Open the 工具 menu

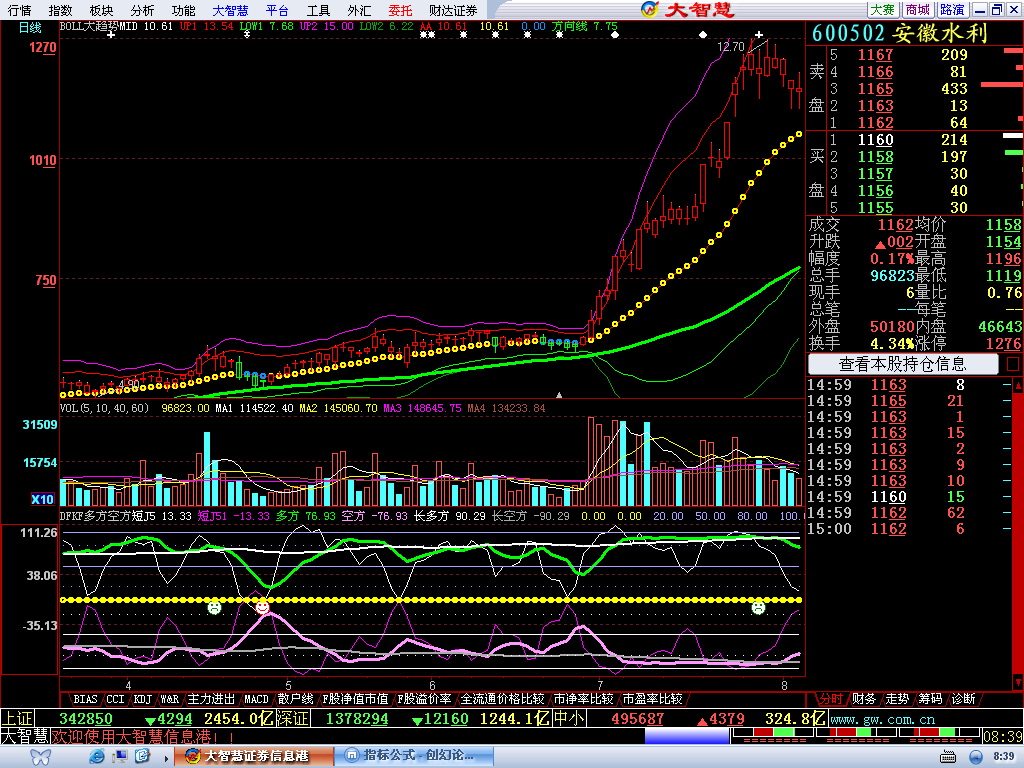tap(318, 10)
